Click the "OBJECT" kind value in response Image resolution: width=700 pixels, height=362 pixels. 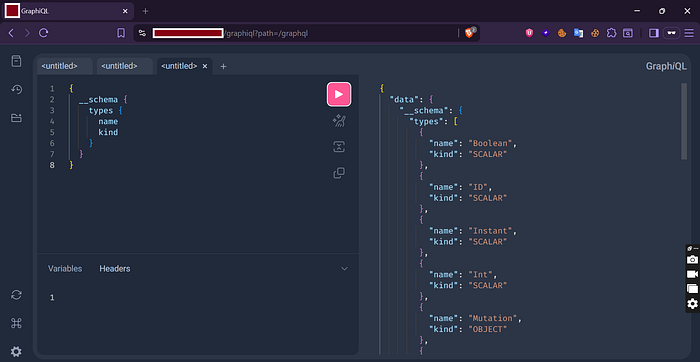[x=488, y=329]
